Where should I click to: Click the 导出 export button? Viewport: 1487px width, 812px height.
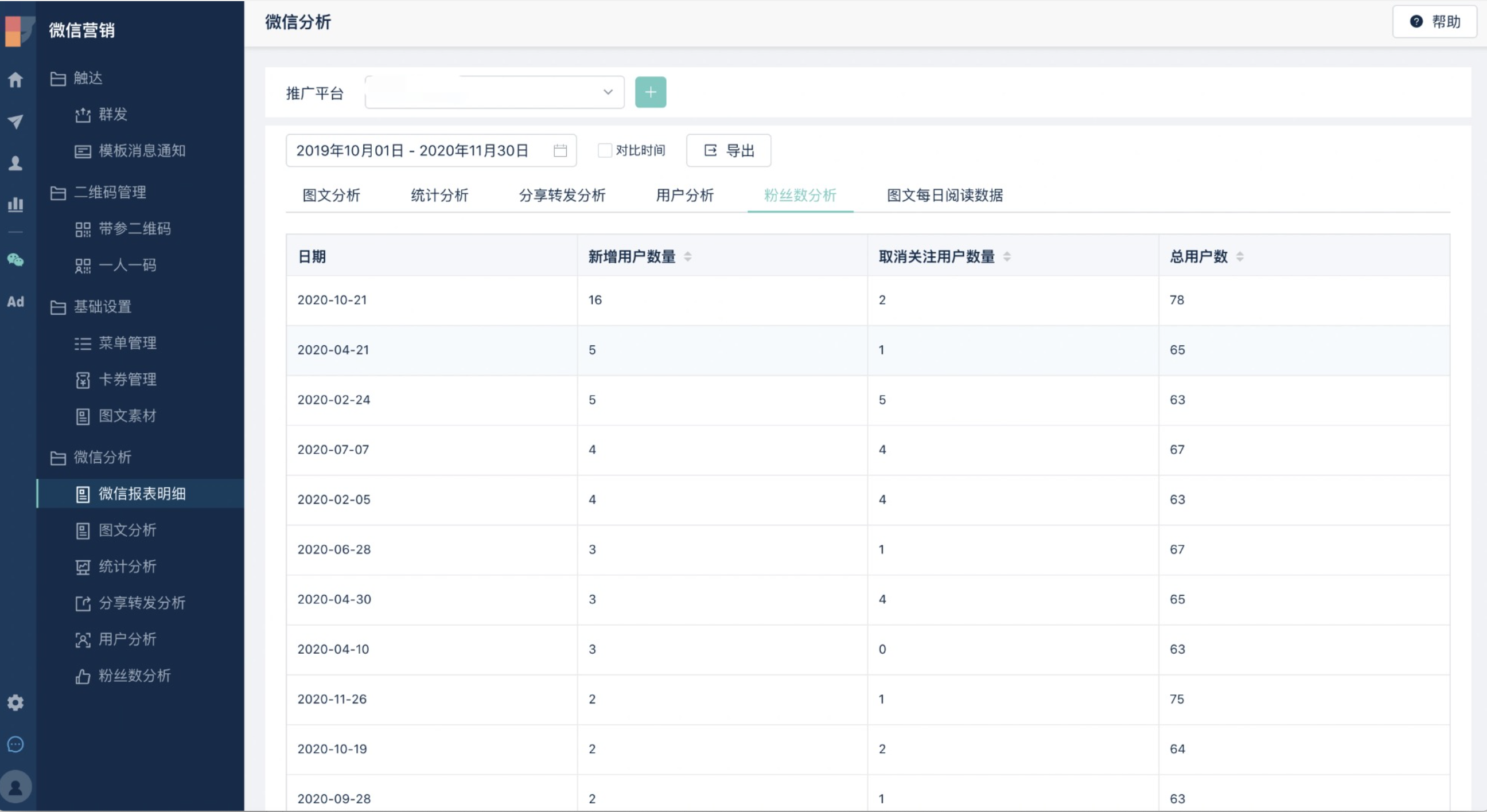729,151
